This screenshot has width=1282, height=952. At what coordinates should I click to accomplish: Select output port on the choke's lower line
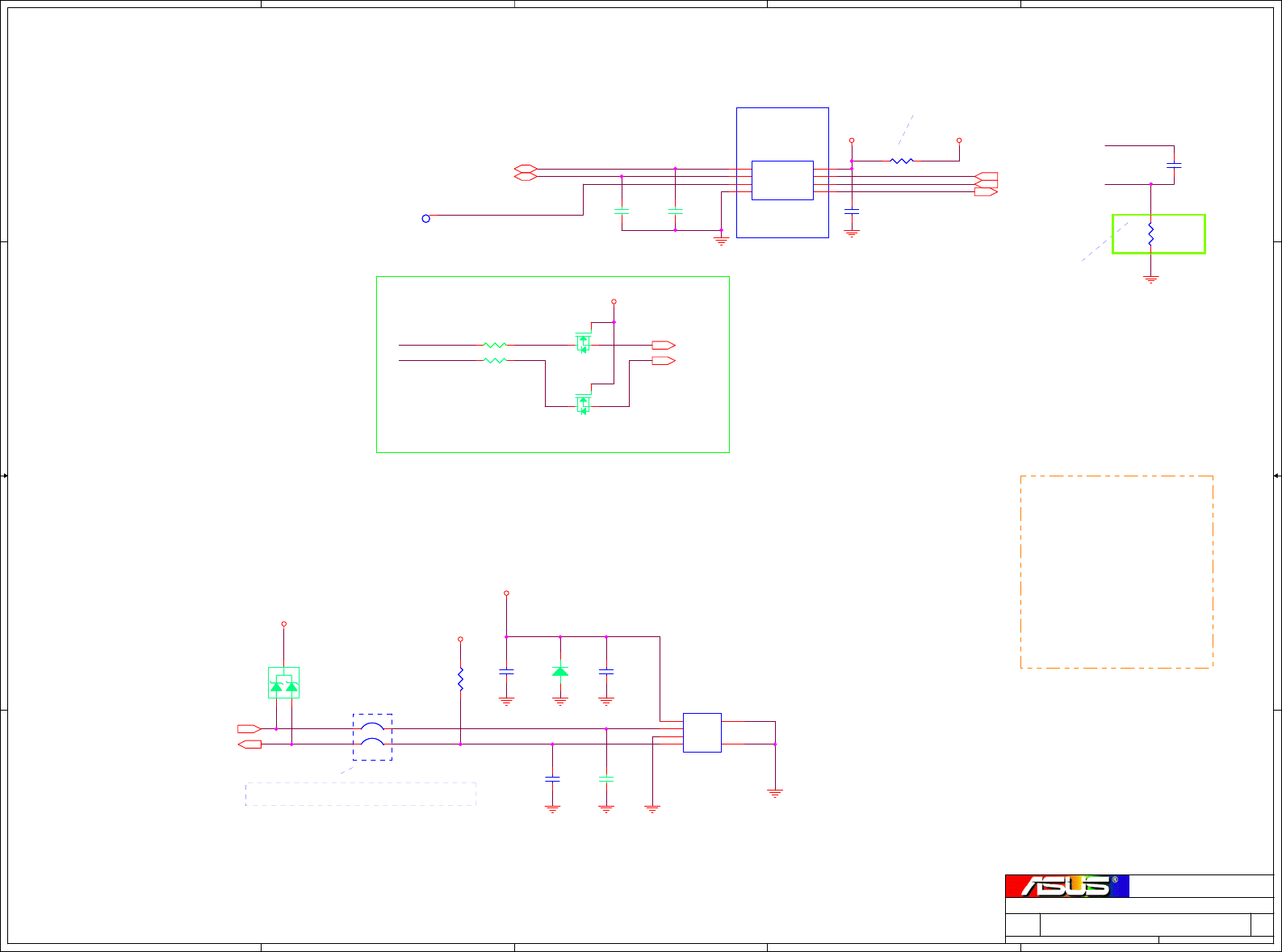point(249,744)
